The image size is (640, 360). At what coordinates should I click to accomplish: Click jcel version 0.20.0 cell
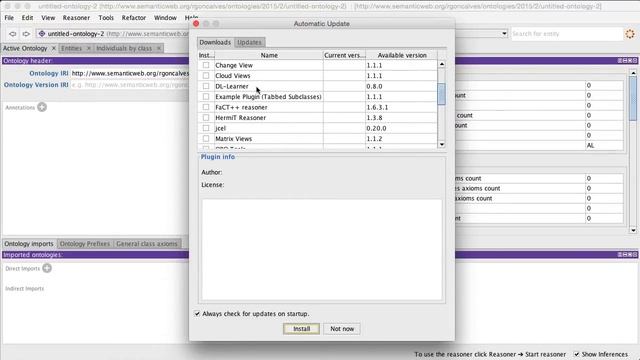point(401,128)
